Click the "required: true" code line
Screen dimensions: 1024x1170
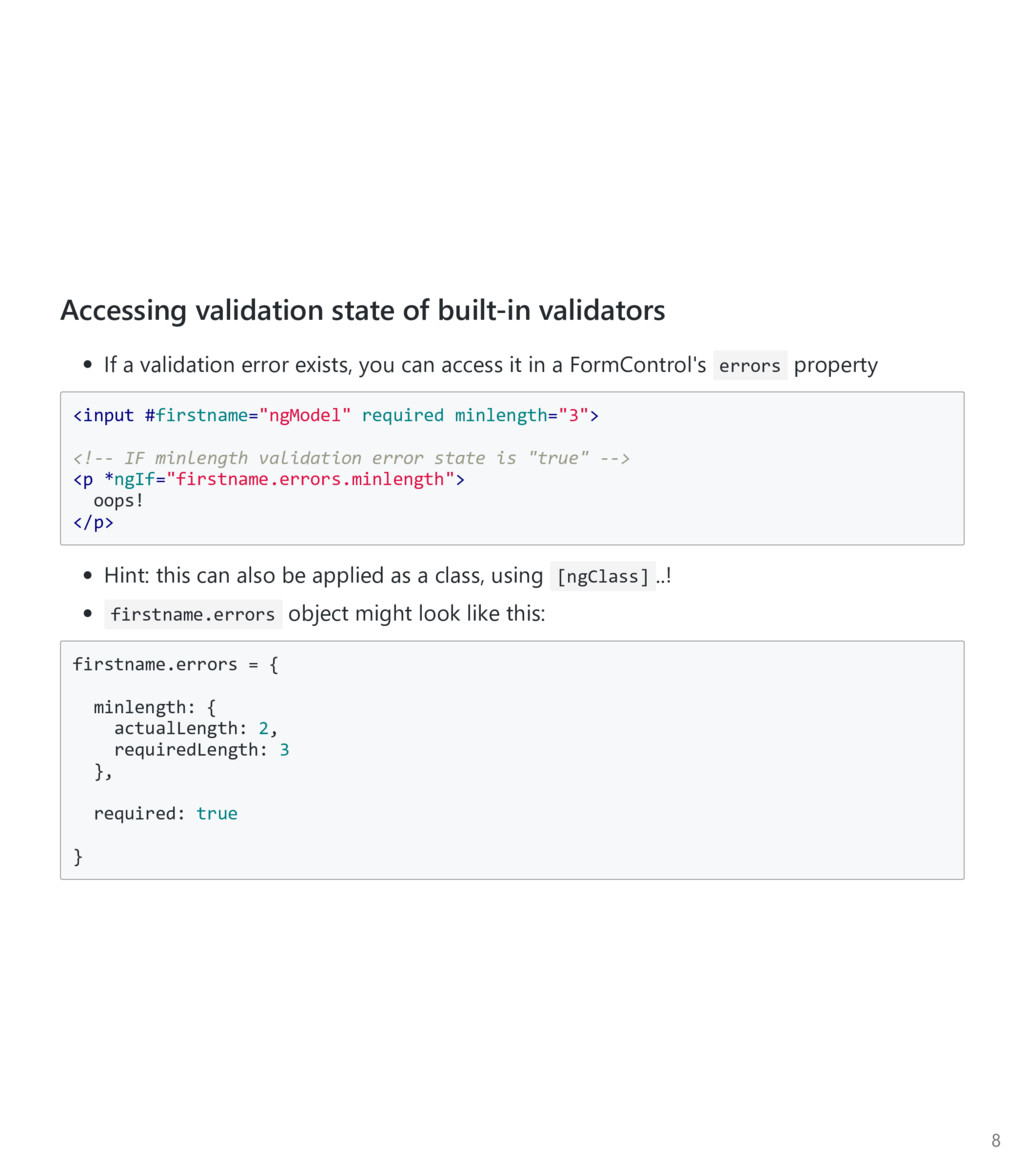[165, 814]
